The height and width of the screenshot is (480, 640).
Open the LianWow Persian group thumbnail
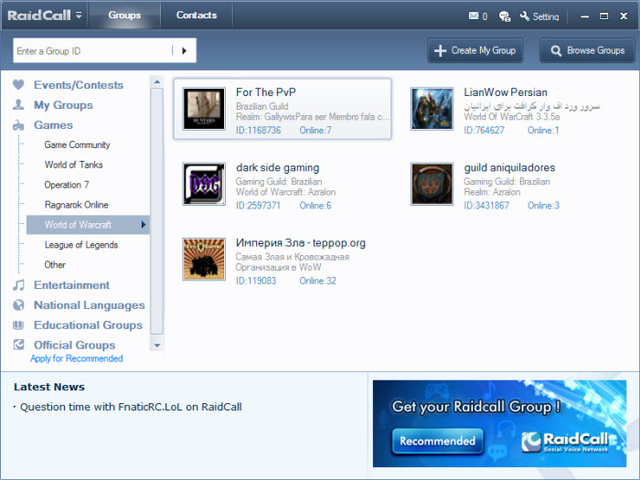(432, 109)
